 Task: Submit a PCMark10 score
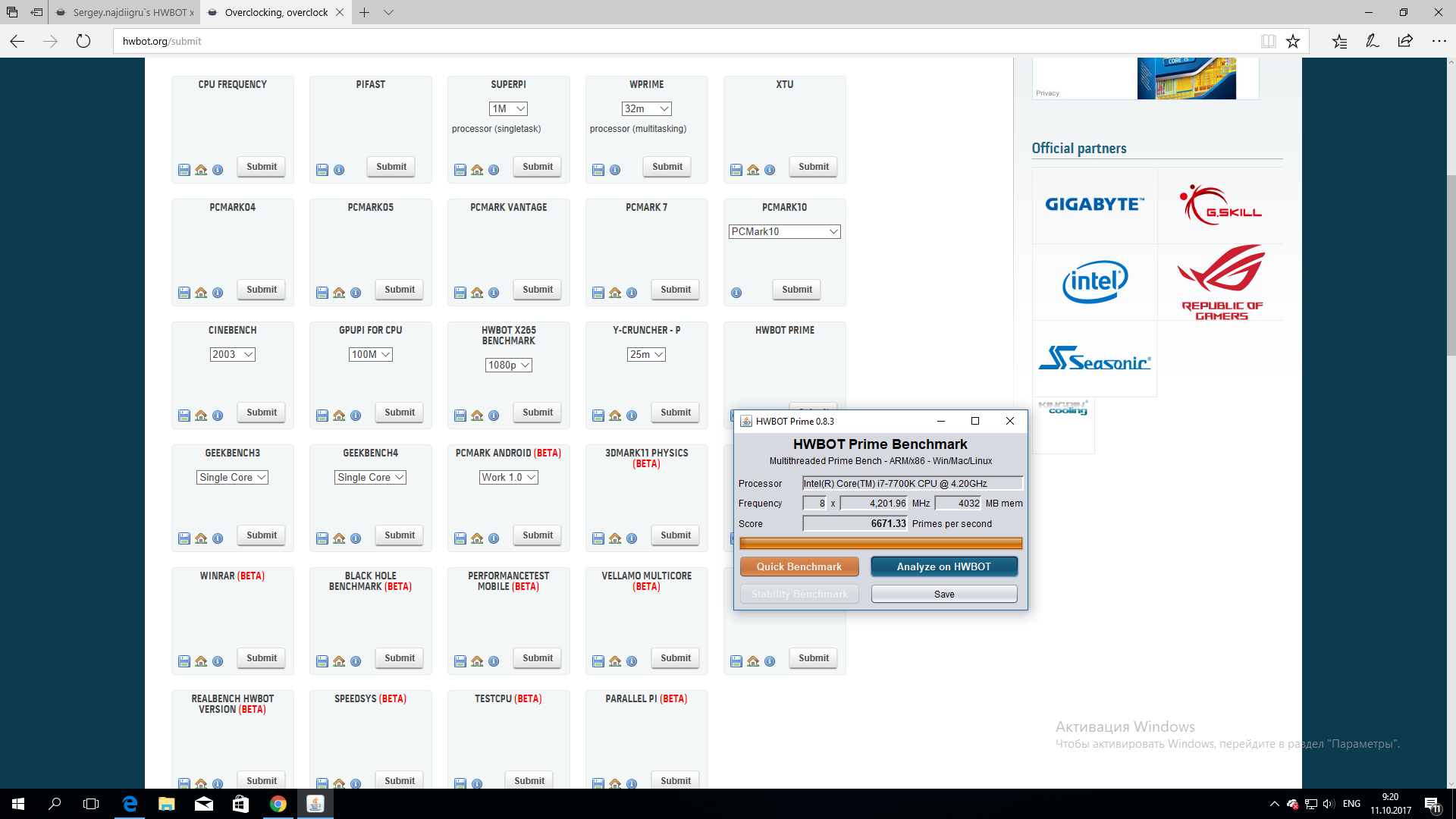point(796,290)
